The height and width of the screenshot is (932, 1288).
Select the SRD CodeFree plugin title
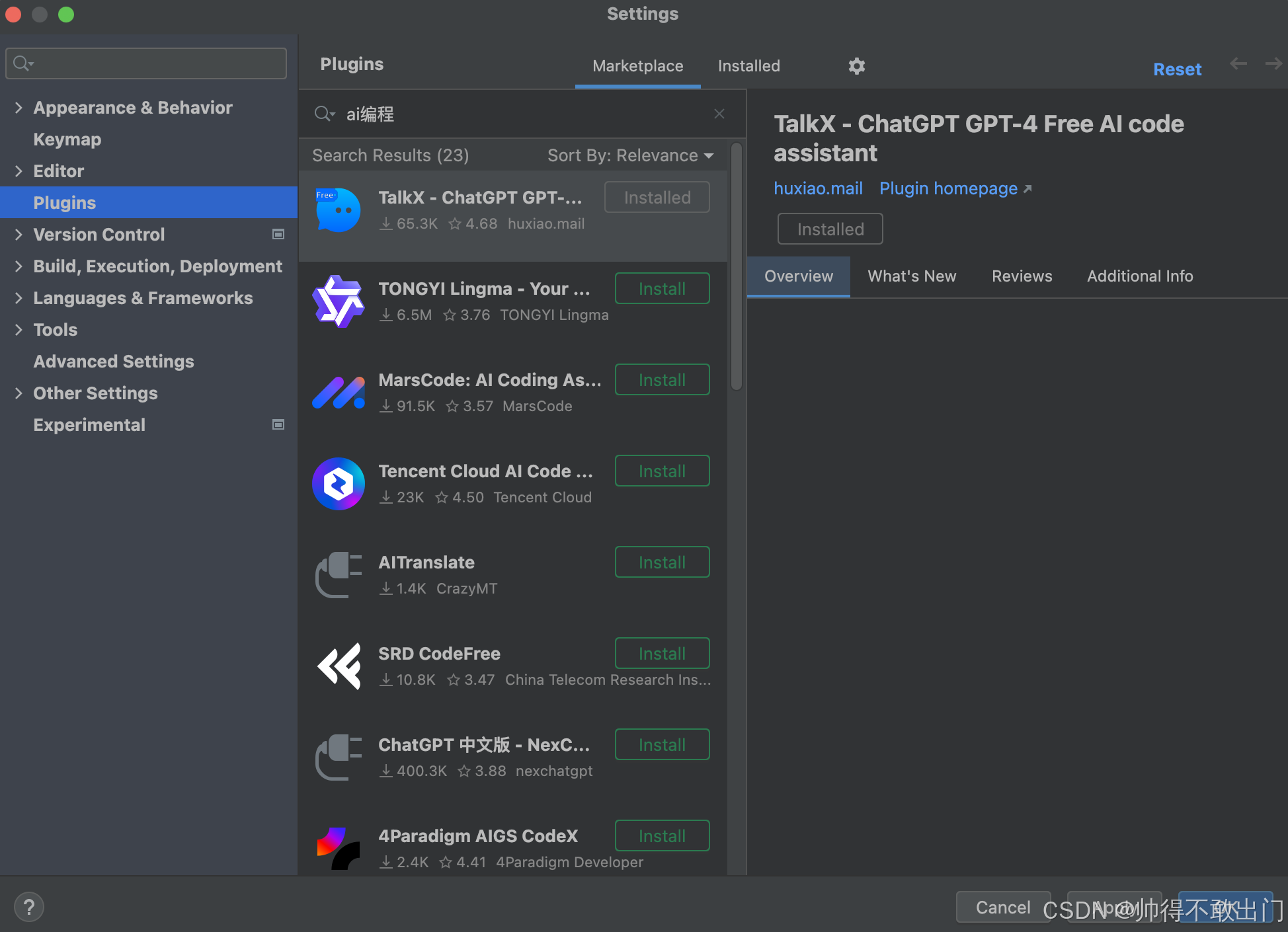click(x=439, y=654)
